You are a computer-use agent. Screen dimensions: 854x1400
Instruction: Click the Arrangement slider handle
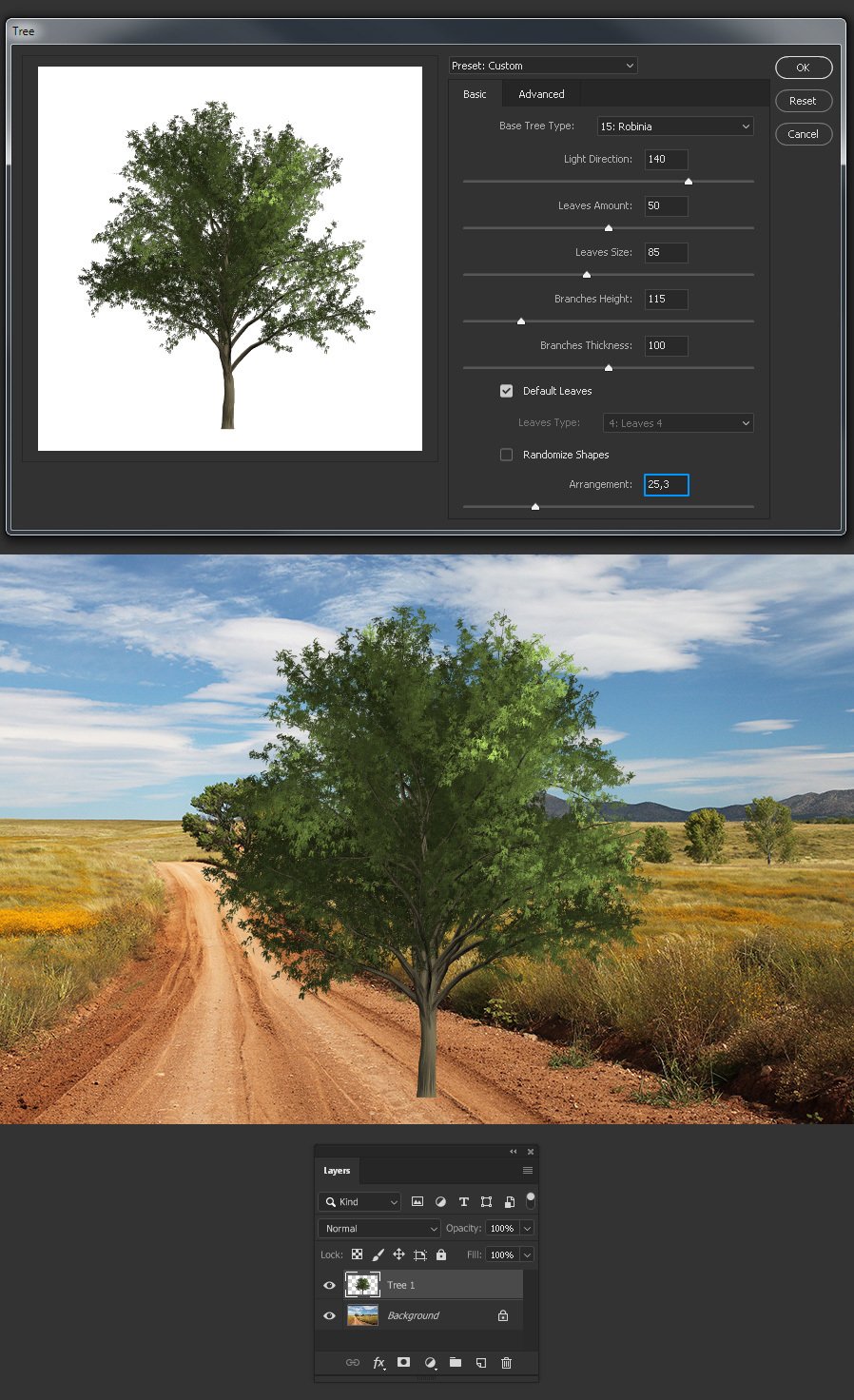point(535,506)
